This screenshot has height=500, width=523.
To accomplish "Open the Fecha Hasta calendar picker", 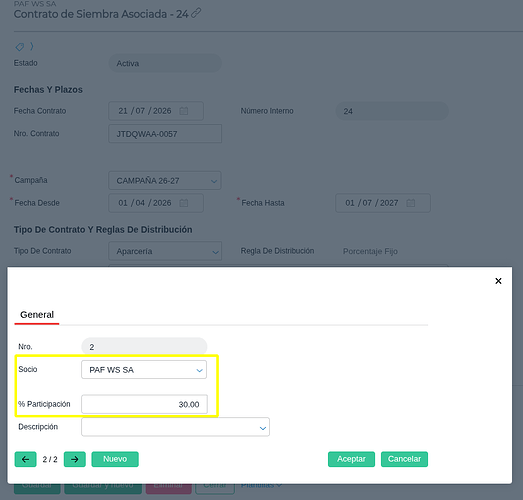I will (x=411, y=203).
